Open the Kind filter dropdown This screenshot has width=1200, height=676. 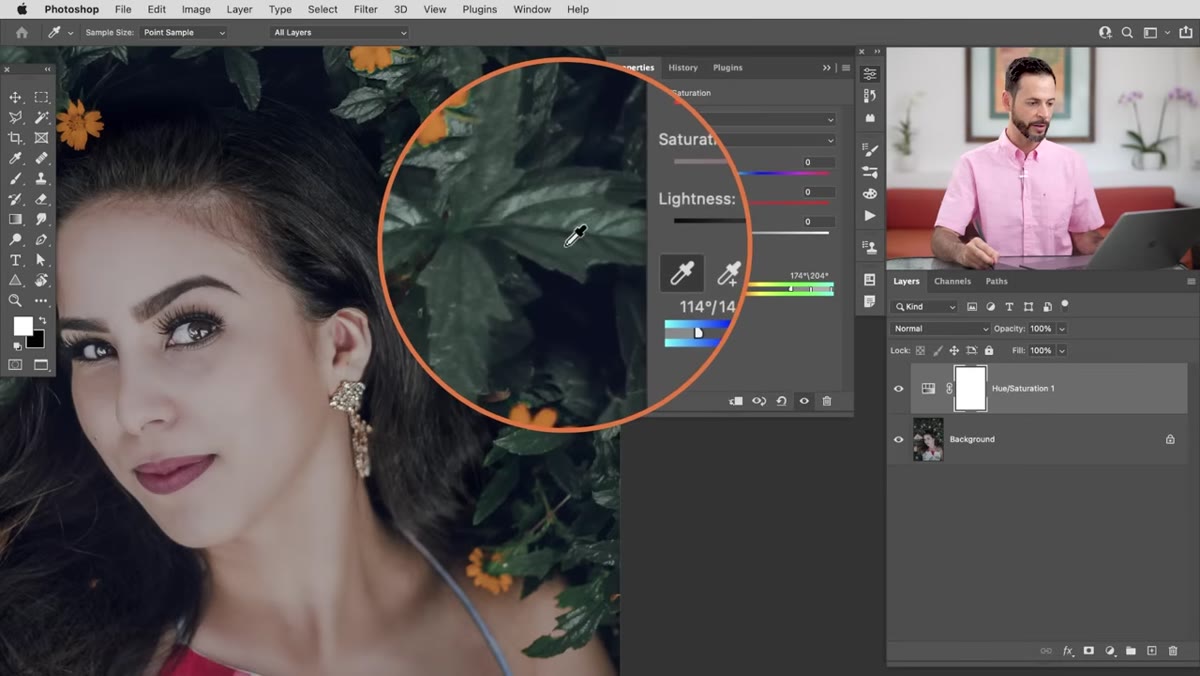click(925, 307)
